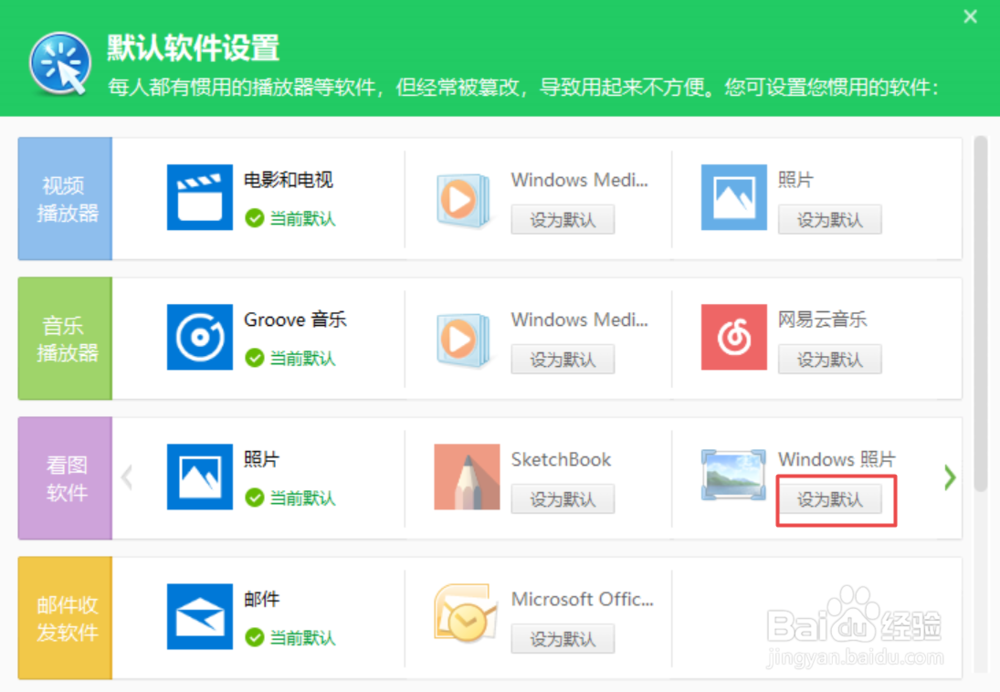
Task: Click the 照片 icon in 视频播放器 row
Action: [733, 197]
